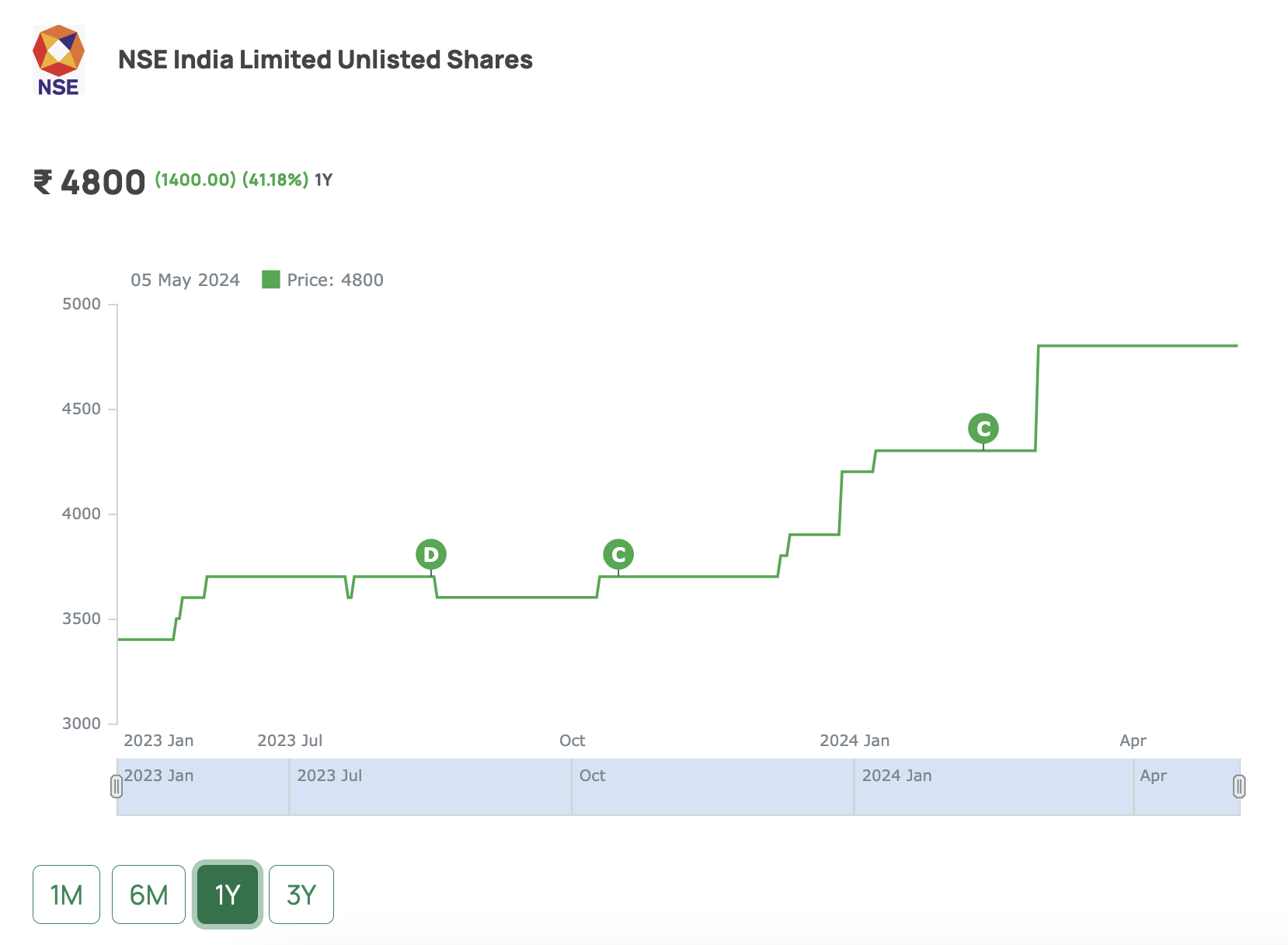Click the 05 May 2024 date label

[x=184, y=280]
